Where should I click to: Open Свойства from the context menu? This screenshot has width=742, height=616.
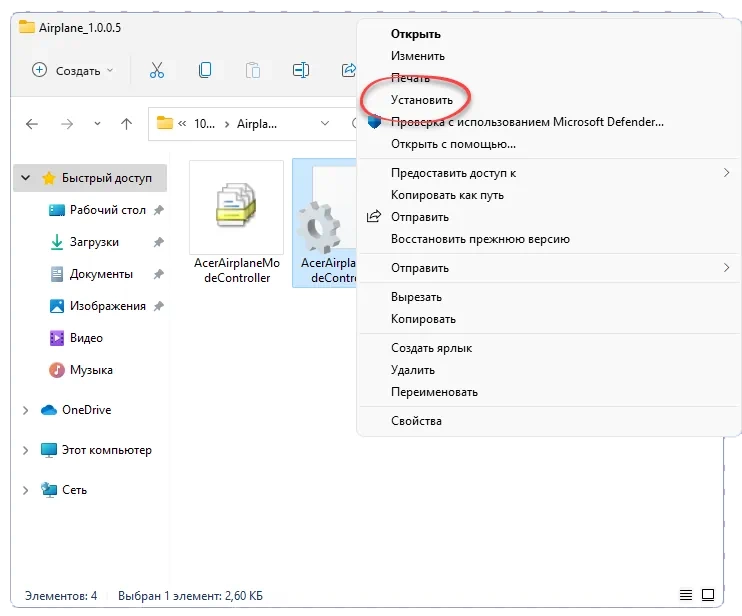click(x=416, y=421)
